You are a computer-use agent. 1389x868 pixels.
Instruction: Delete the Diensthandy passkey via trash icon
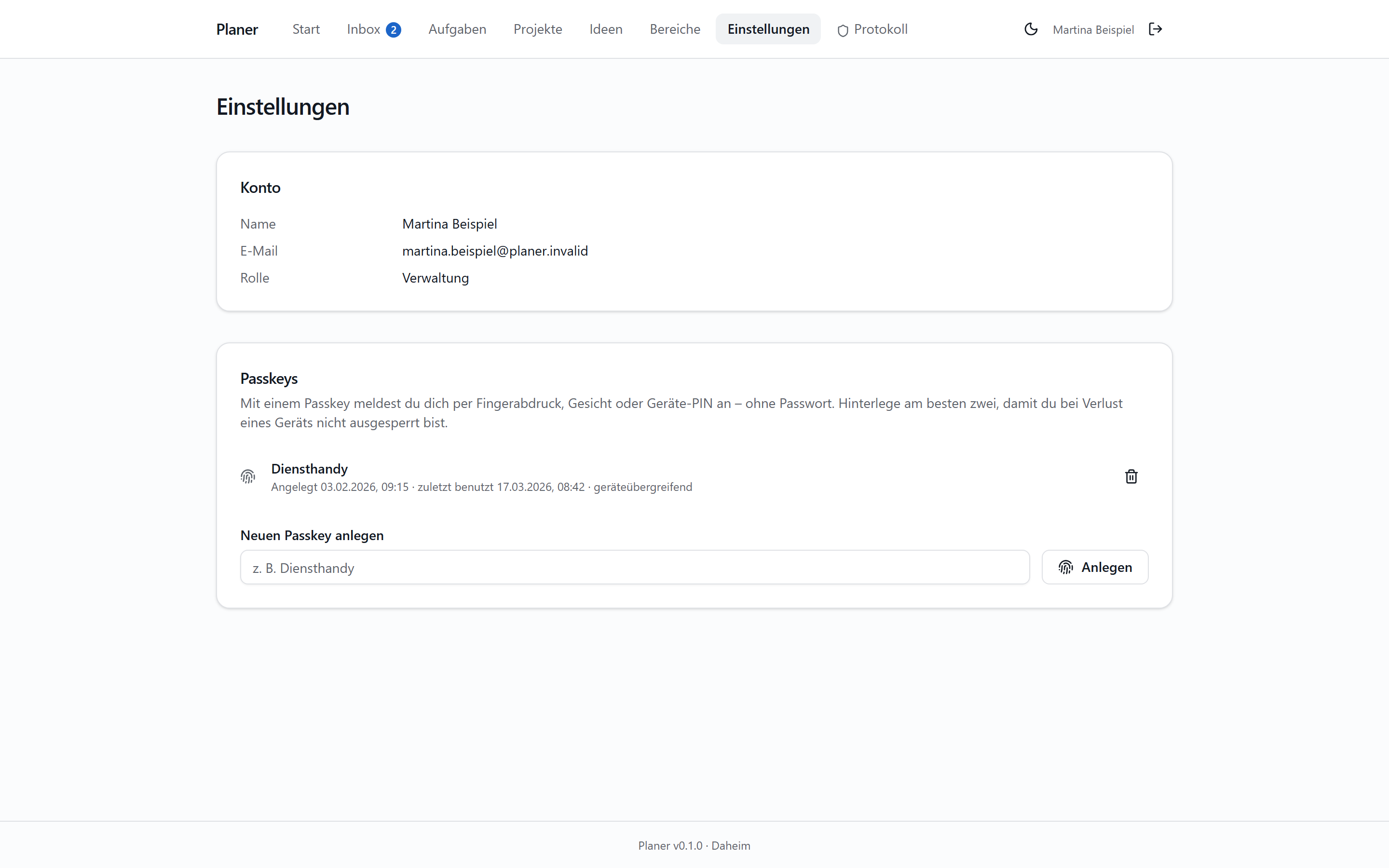(x=1130, y=476)
